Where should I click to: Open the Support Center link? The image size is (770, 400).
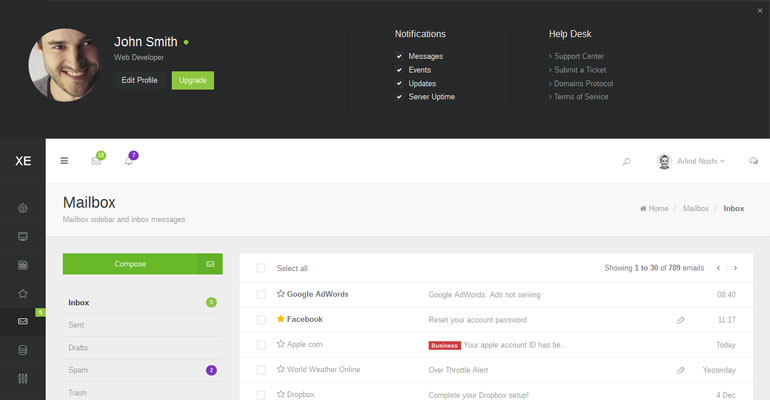pos(578,57)
